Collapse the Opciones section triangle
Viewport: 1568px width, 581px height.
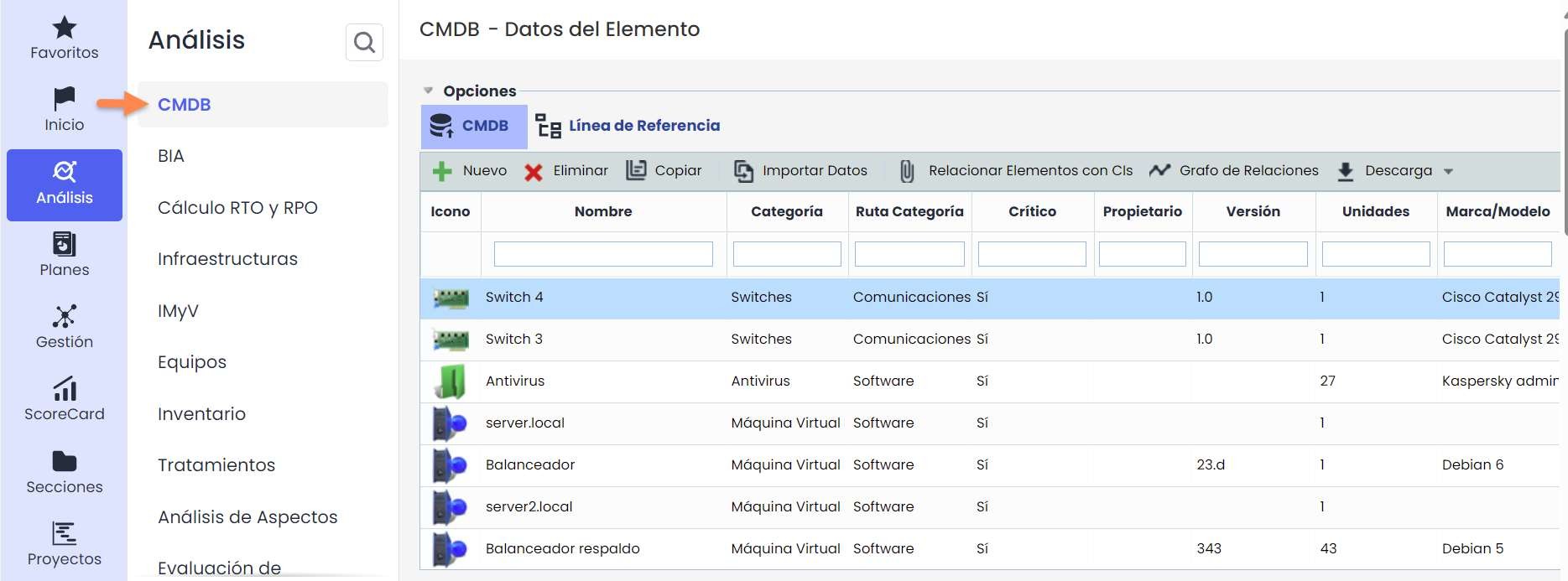[428, 91]
